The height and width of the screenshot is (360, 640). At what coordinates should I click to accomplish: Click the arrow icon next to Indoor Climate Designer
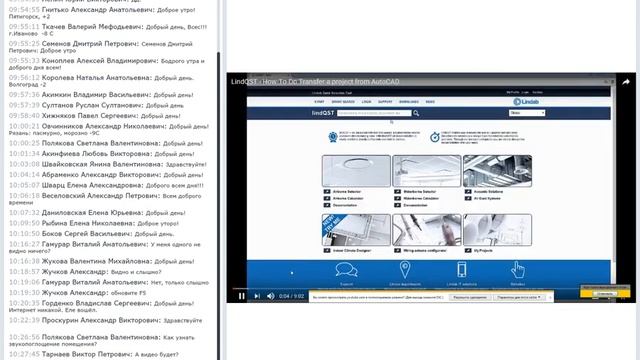(327, 250)
